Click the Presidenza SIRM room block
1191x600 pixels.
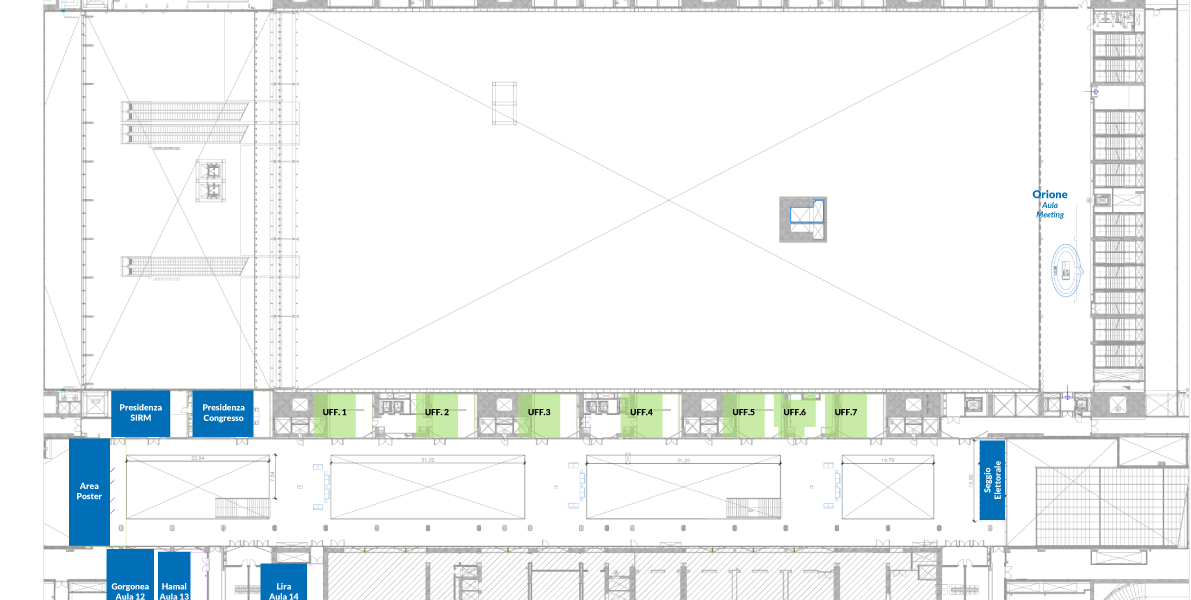140,413
